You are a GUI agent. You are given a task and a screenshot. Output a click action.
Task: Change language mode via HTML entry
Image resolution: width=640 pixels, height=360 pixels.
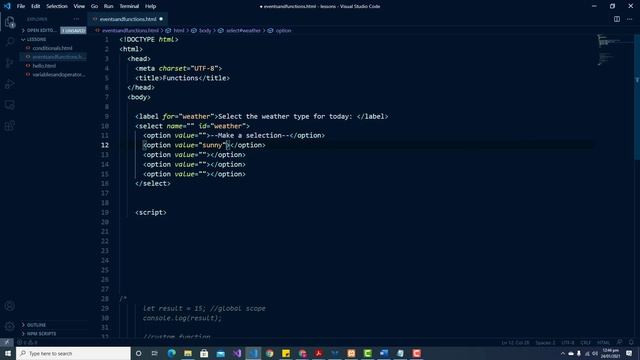tap(603, 342)
